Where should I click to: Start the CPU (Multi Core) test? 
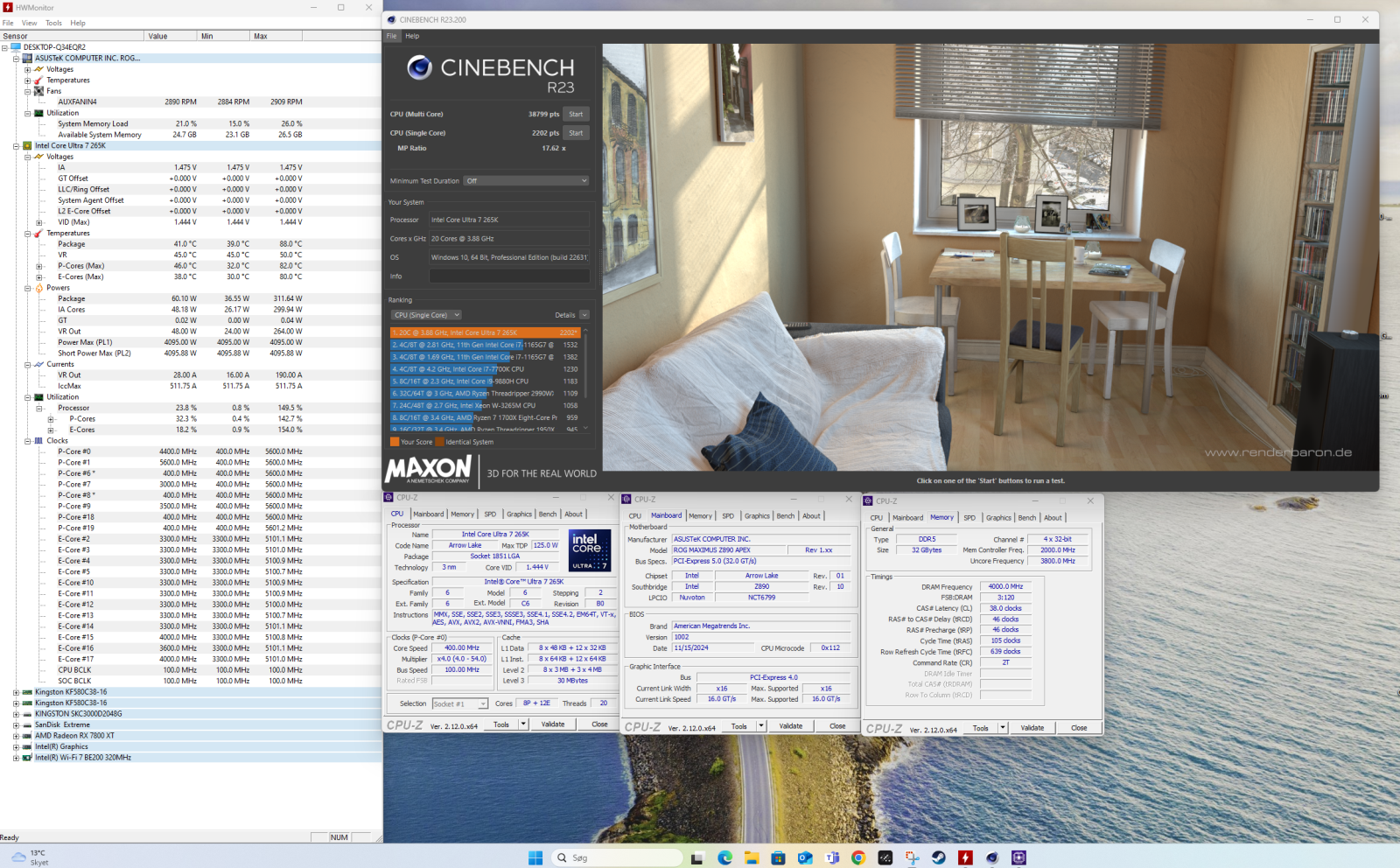pos(576,114)
